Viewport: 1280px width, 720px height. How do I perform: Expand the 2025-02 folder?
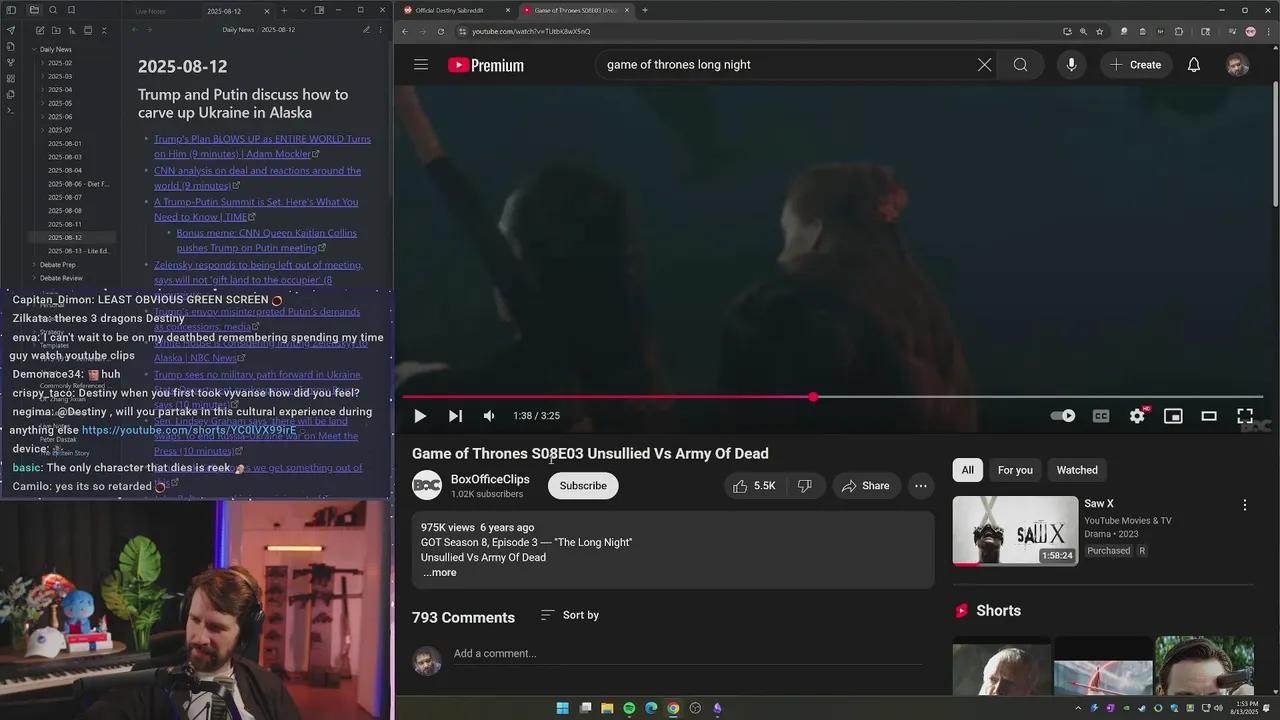[x=60, y=63]
